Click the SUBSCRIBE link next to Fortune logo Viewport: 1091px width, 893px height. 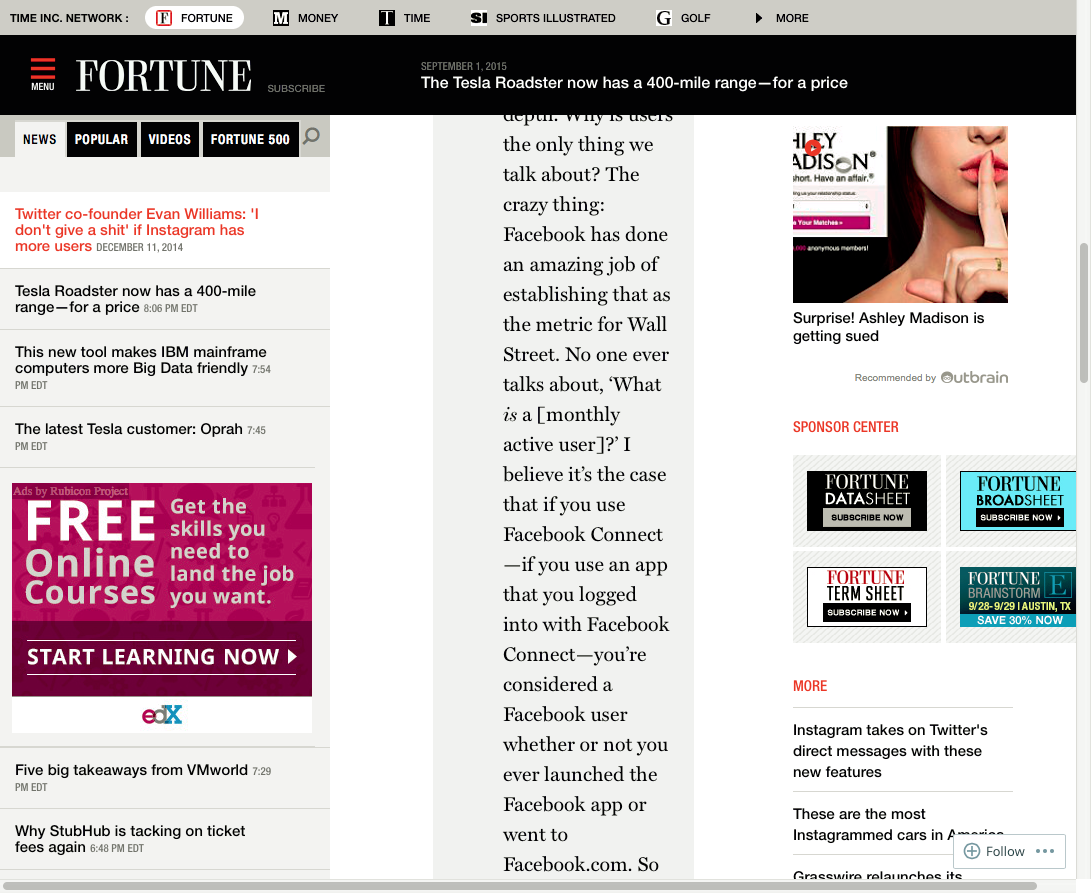click(x=296, y=88)
